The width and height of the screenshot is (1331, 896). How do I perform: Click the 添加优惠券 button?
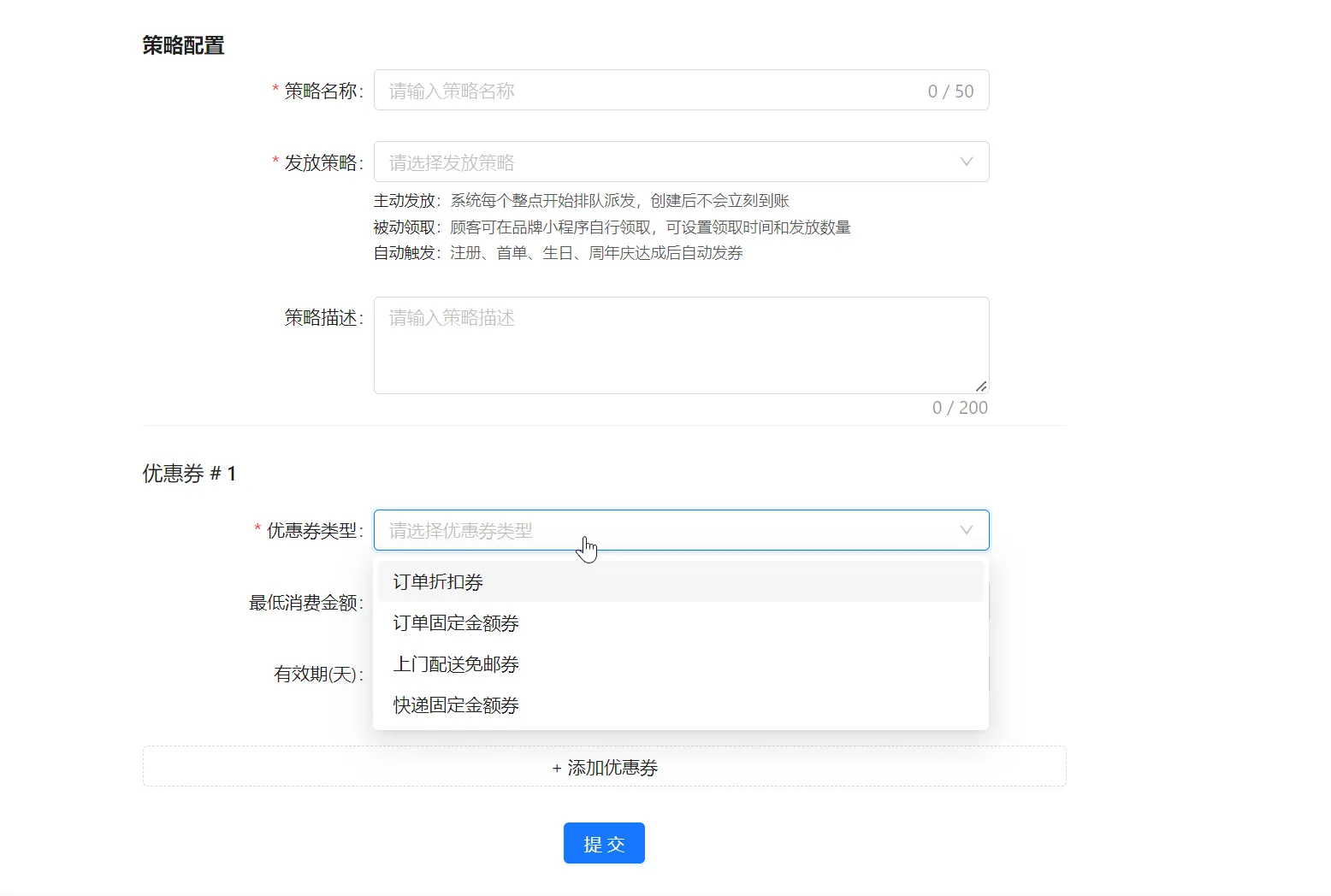pos(605,767)
